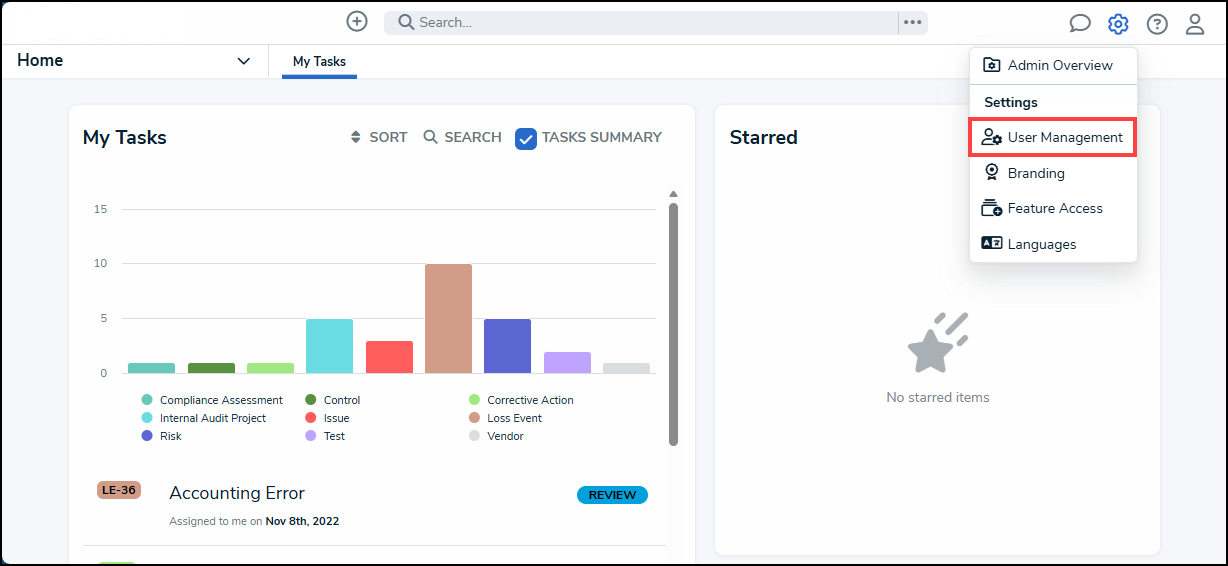Click the Search magnifier in My Tasks

pos(431,137)
